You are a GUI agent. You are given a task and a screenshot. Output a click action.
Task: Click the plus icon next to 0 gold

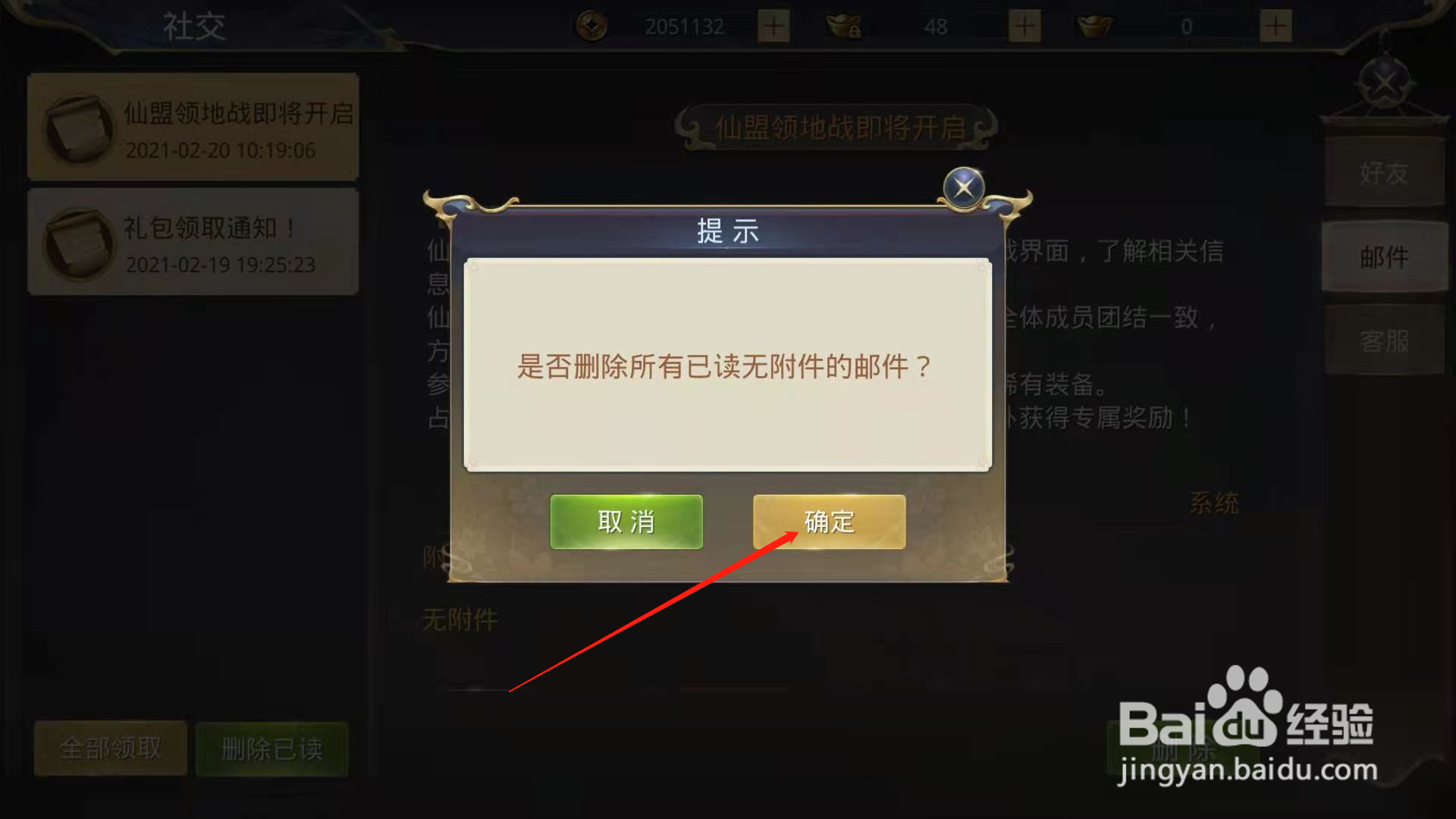click(x=1276, y=27)
